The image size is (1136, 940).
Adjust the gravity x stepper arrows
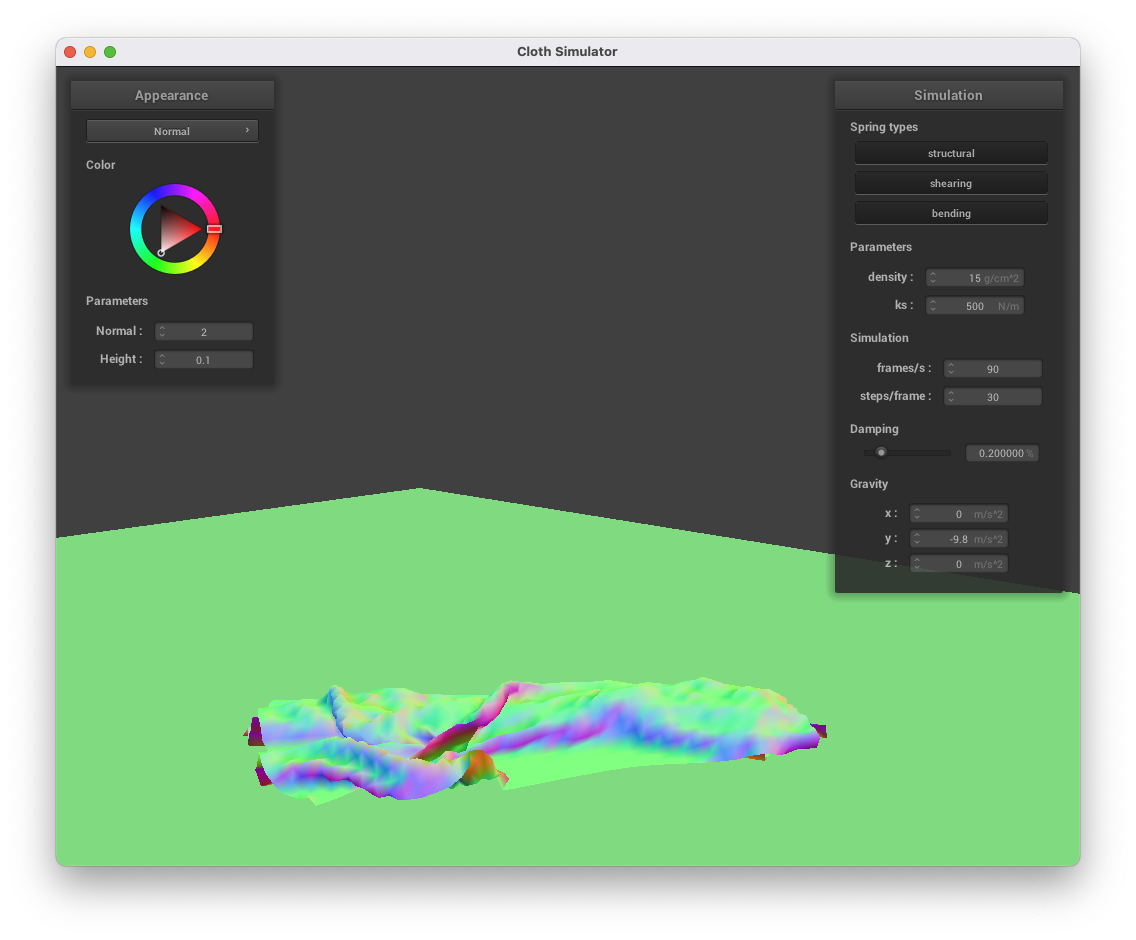917,514
